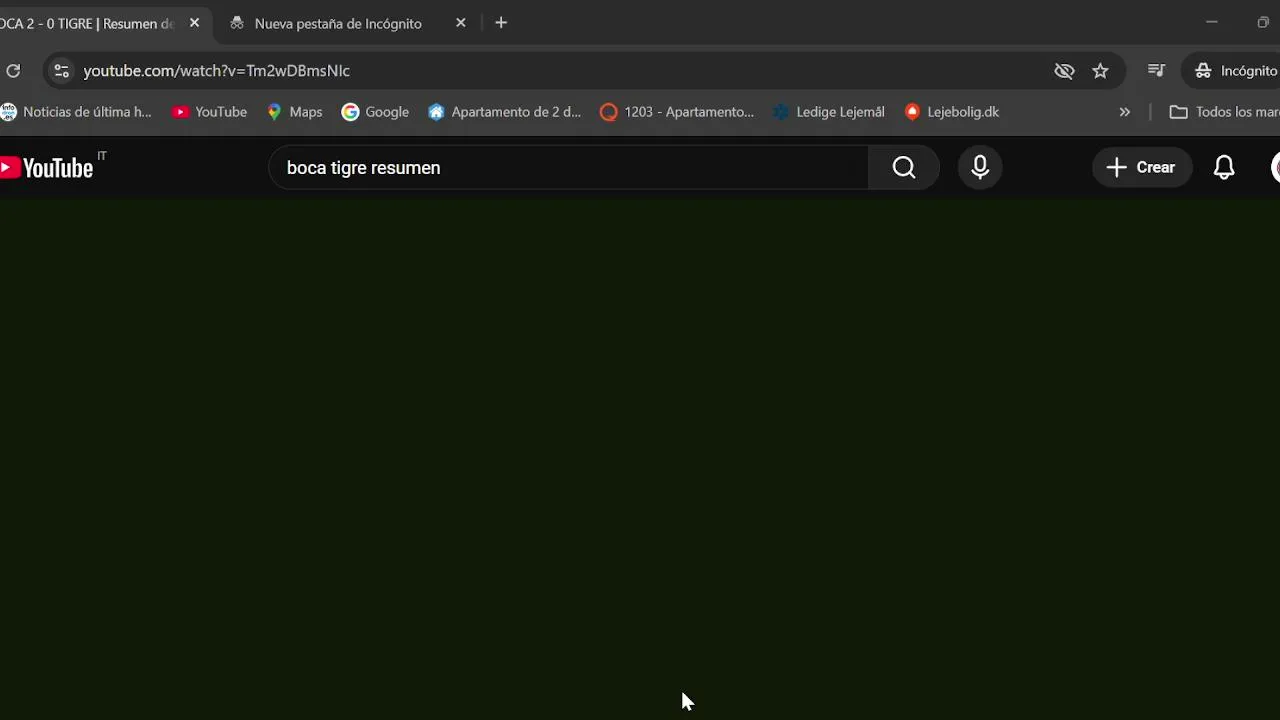Image resolution: width=1280 pixels, height=720 pixels.
Task: Open media controls icon in Chrome toolbar
Action: 1156,70
